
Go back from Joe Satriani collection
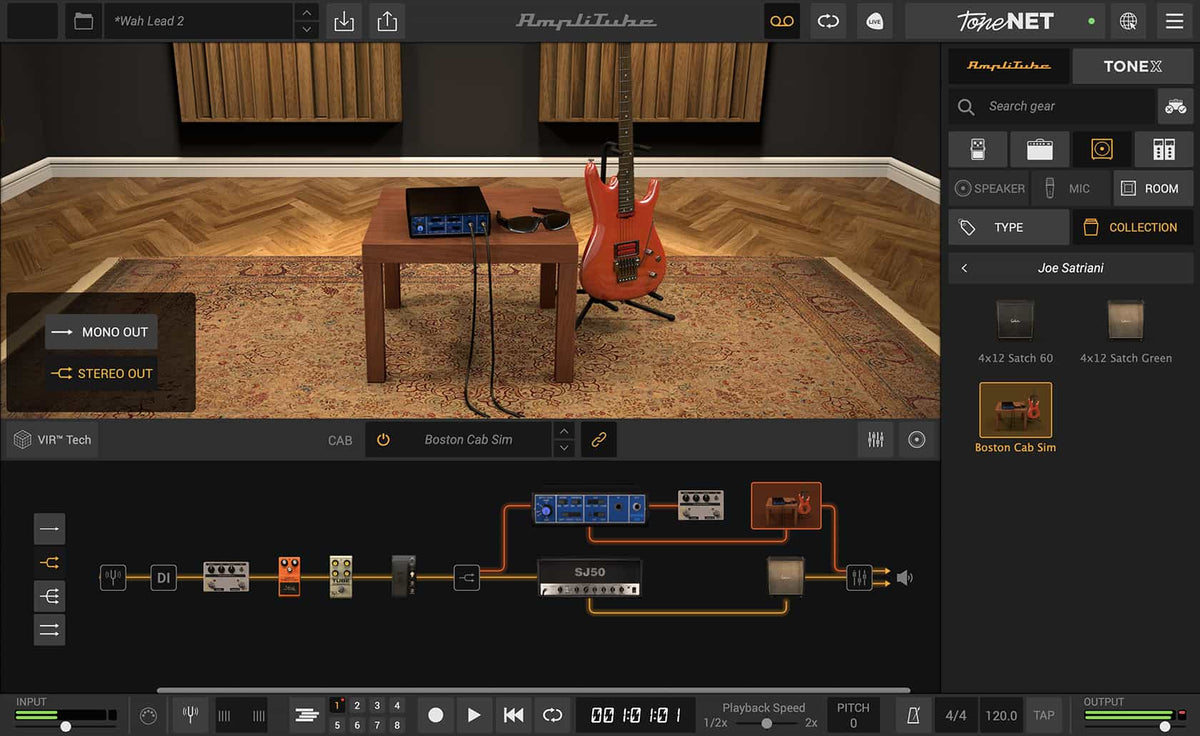(x=964, y=268)
